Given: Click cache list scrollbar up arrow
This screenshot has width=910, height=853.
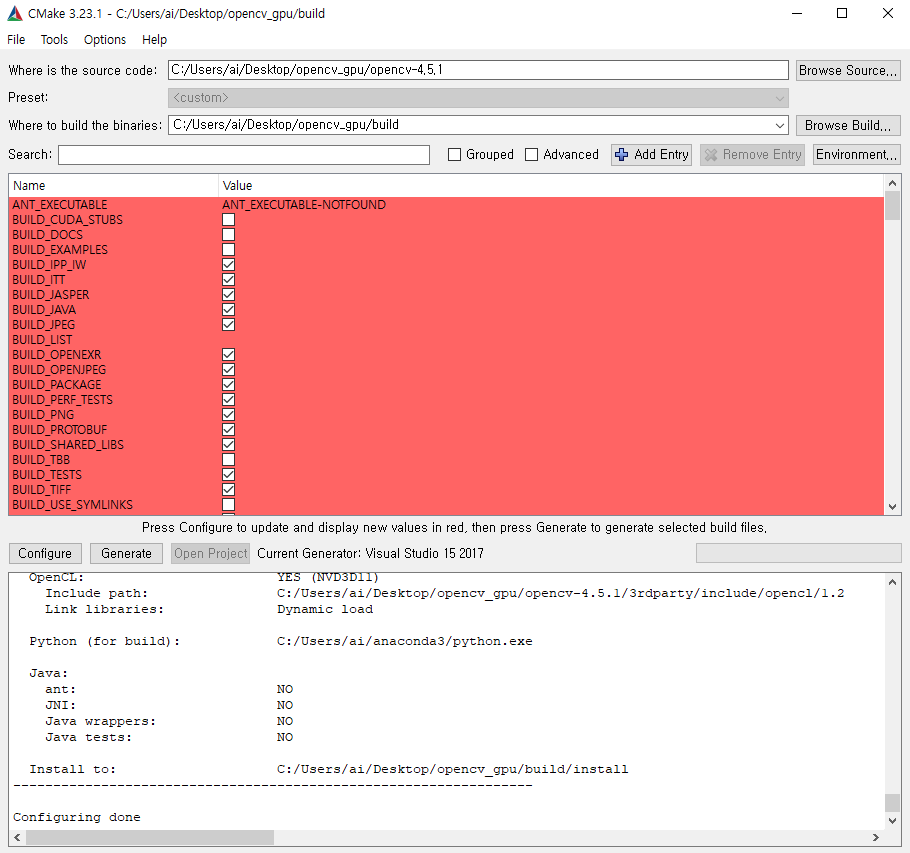Looking at the screenshot, I should tap(893, 183).
